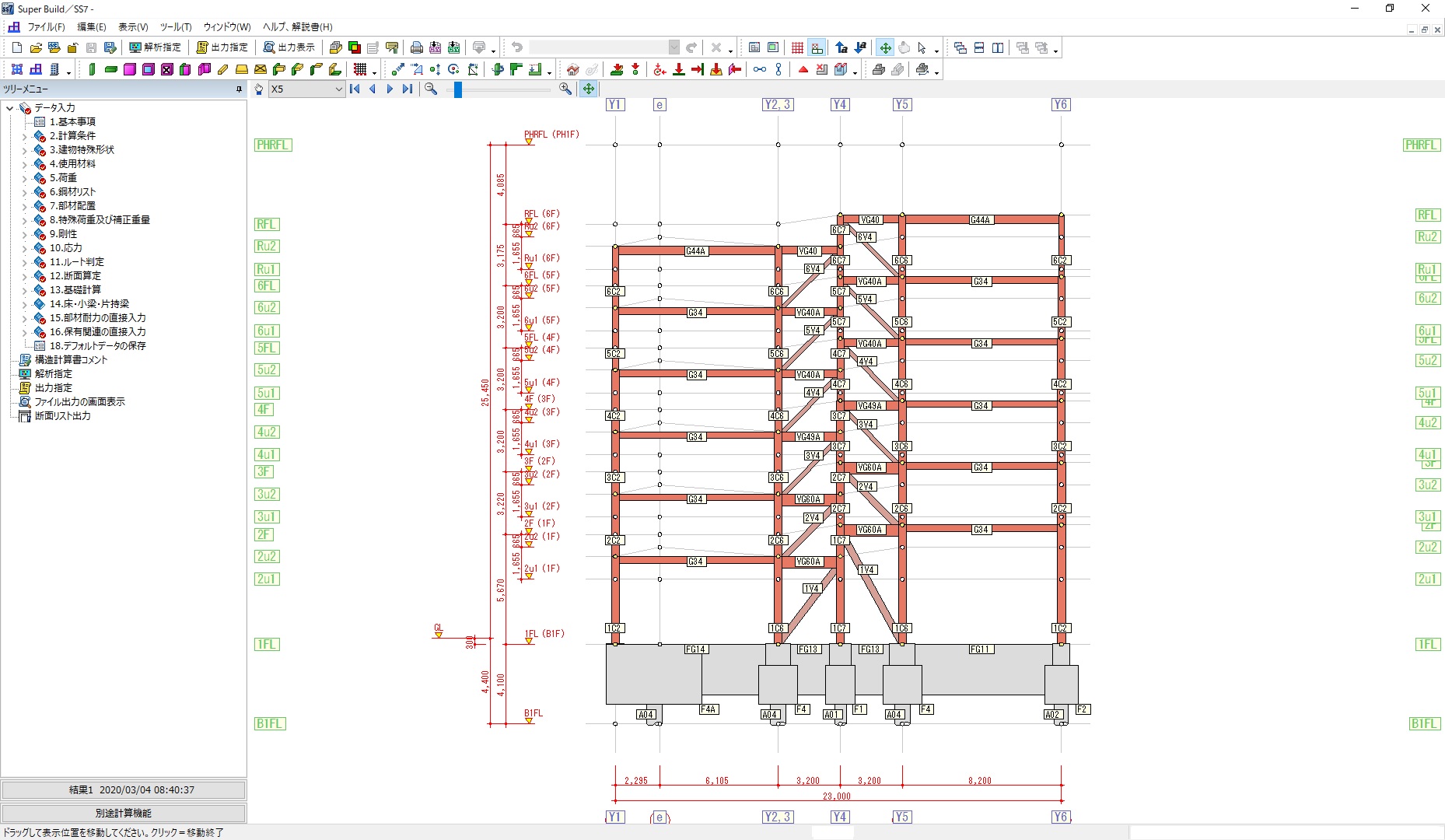The width and height of the screenshot is (1445, 840).
Task: Collapse the データ入力 tree node
Action: coord(10,108)
